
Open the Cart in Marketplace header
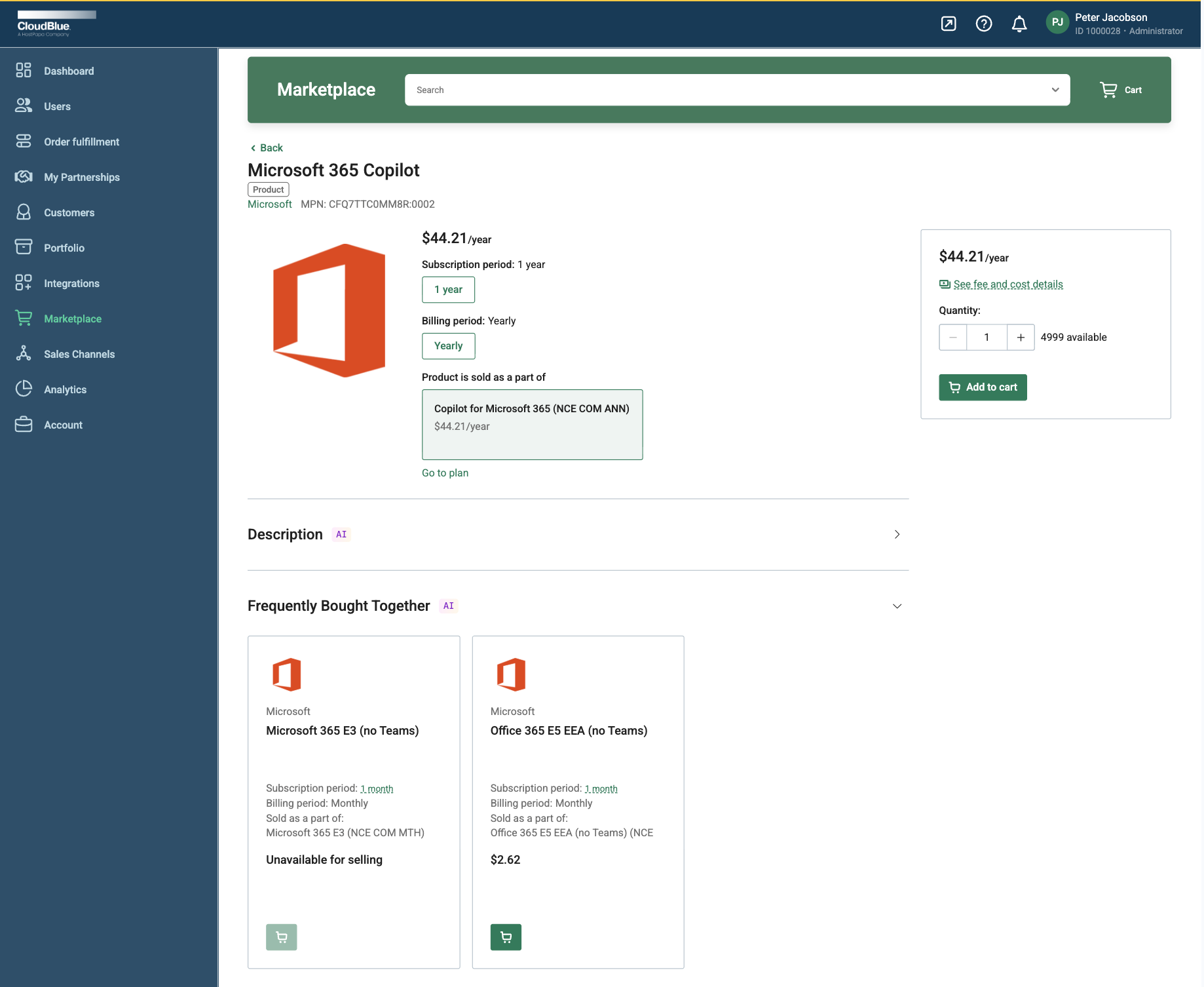click(1121, 90)
